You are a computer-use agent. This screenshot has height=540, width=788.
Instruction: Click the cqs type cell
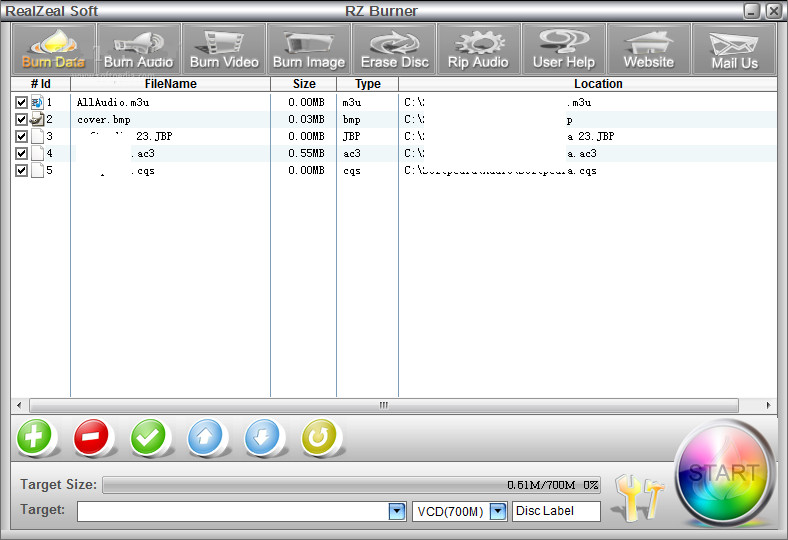[x=352, y=171]
